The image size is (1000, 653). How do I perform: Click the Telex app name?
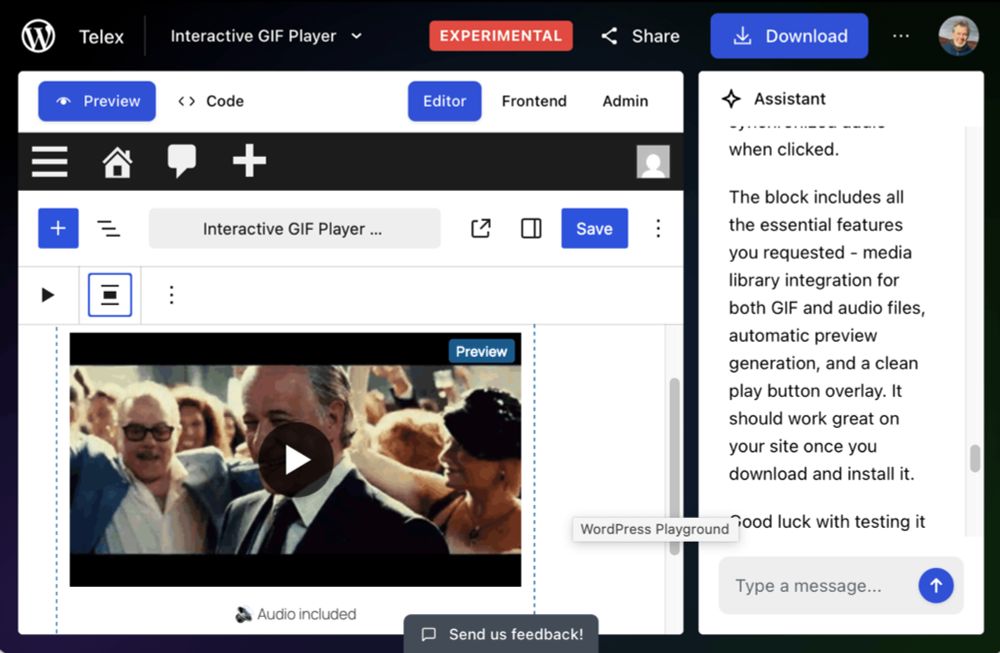[101, 36]
